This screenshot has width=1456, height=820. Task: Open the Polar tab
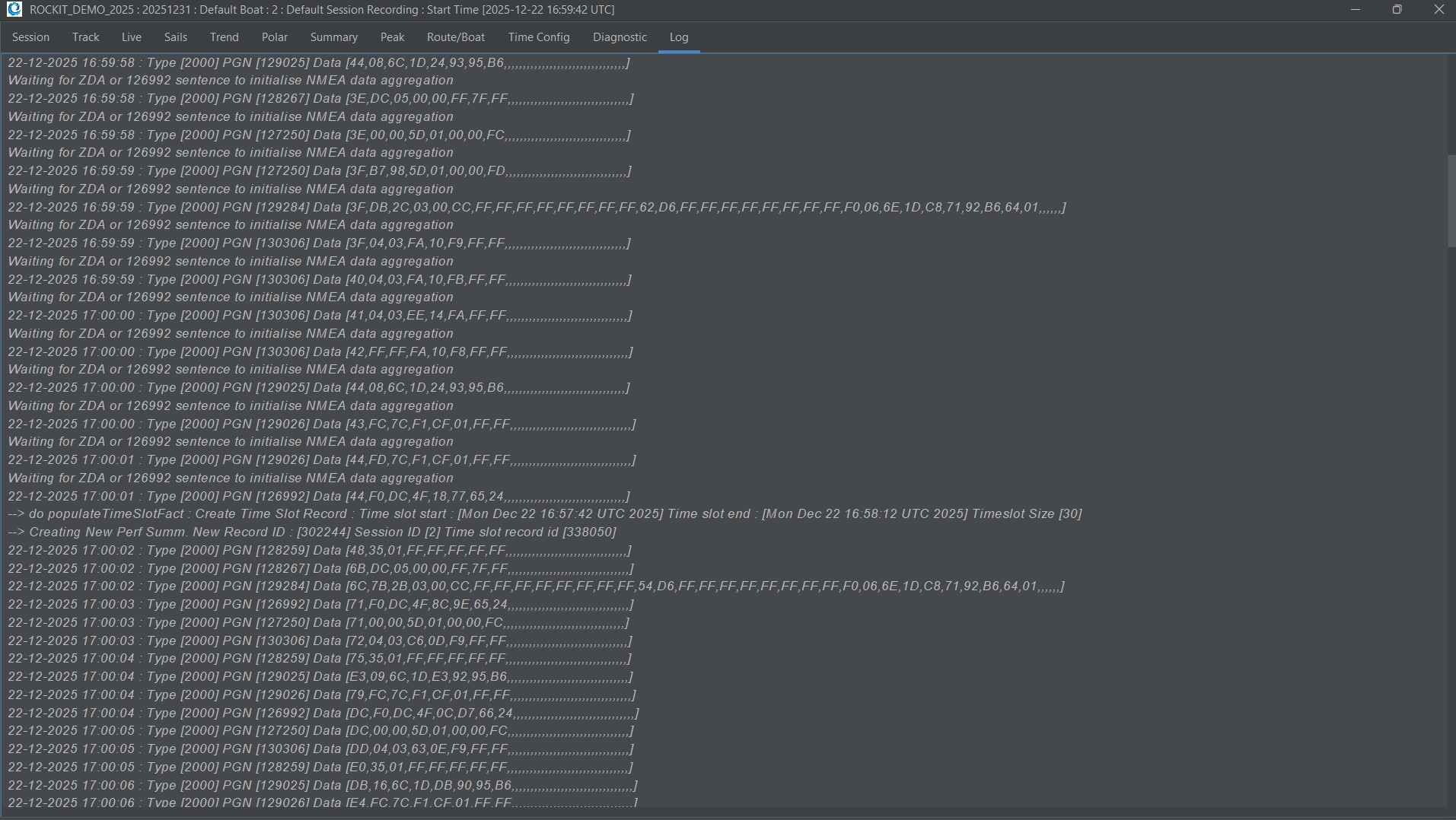pyautogui.click(x=274, y=37)
